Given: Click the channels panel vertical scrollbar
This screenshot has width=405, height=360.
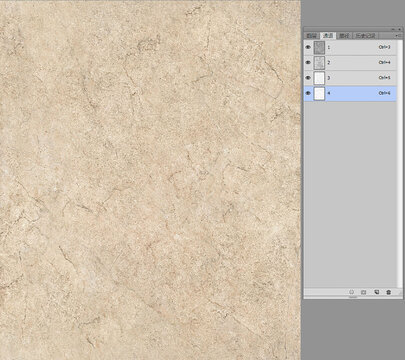Looking at the screenshot, I should pyautogui.click(x=400, y=163).
